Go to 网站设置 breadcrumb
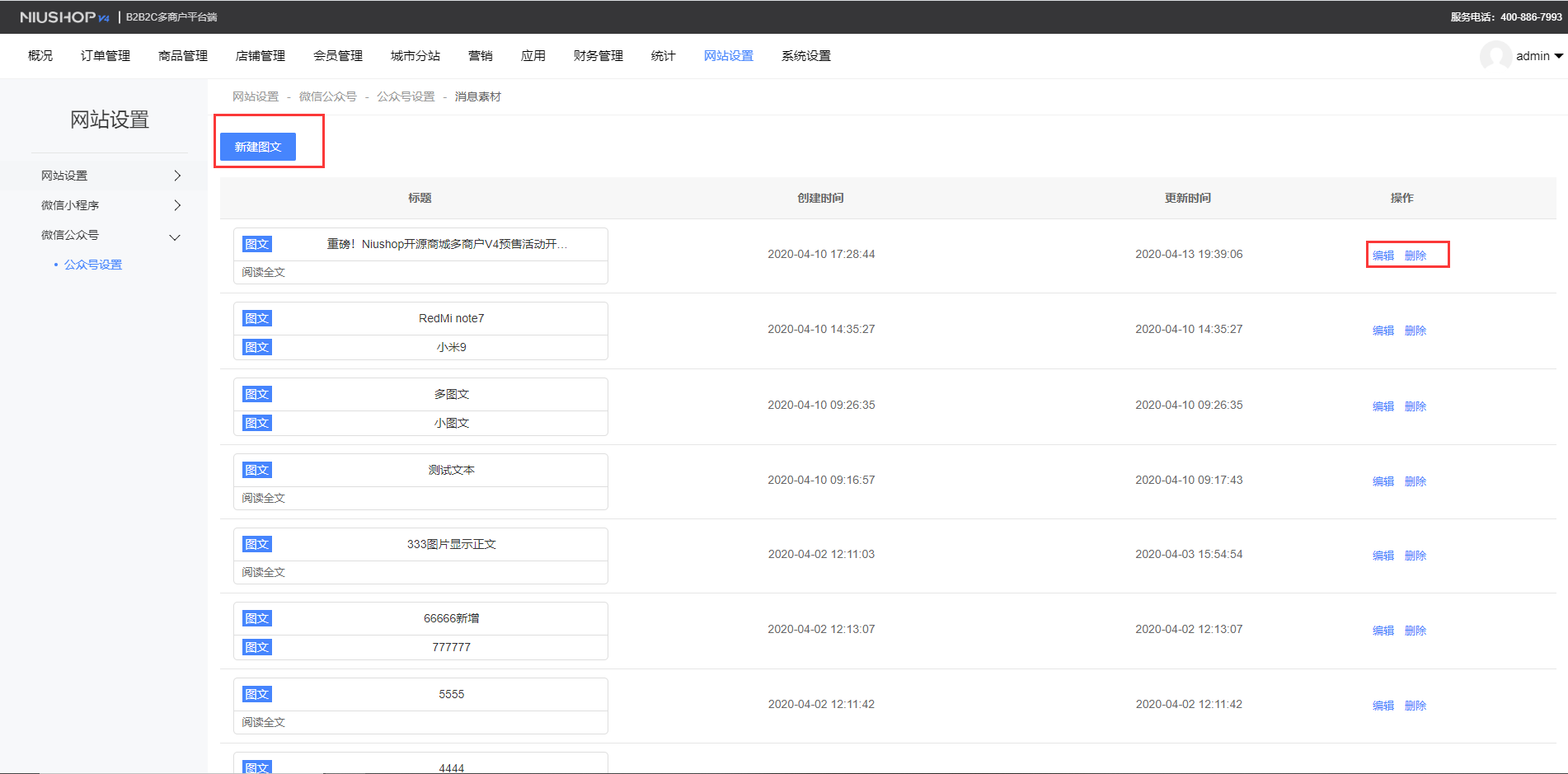 click(256, 96)
